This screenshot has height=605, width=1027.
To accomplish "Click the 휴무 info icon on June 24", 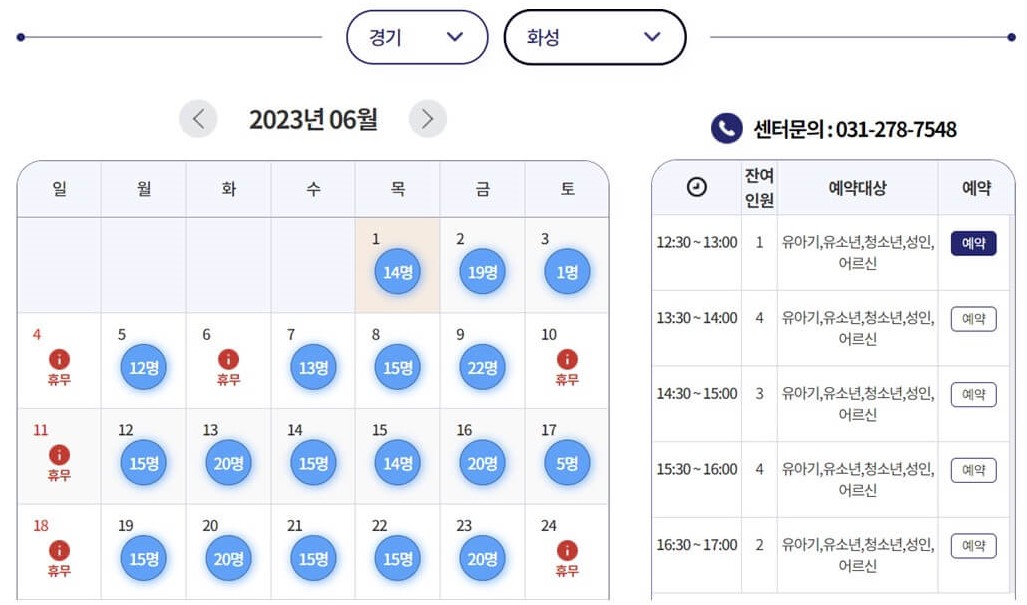I will (x=567, y=548).
